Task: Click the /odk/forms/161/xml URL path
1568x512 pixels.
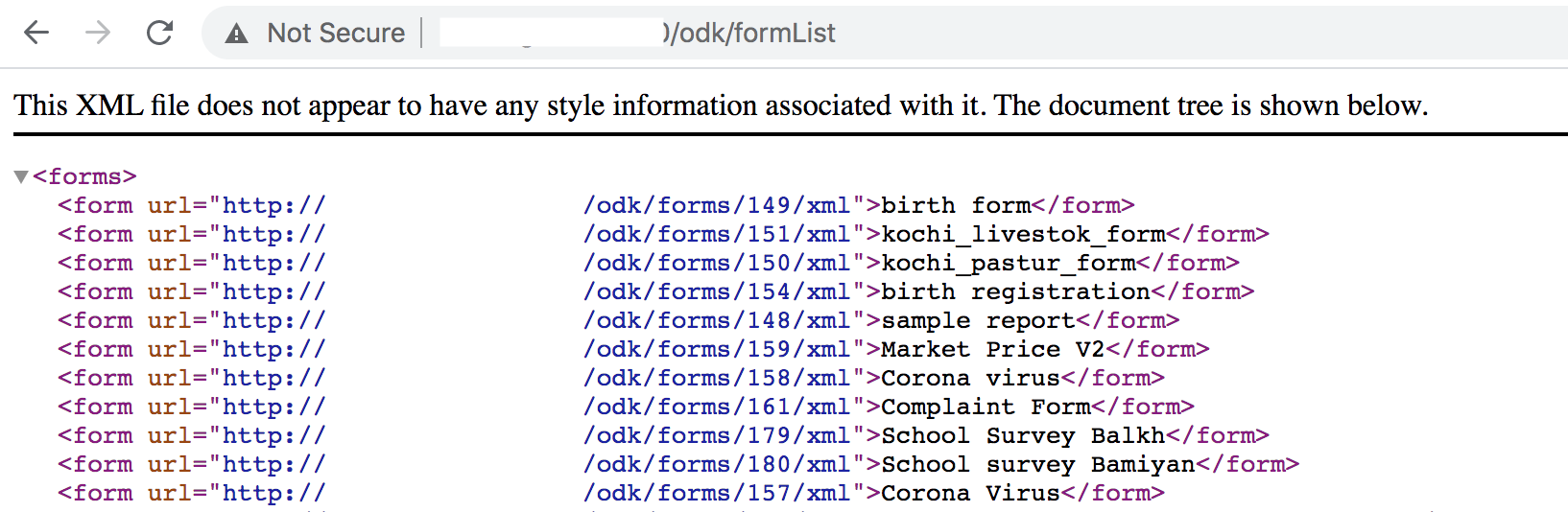Action: pyautogui.click(x=716, y=407)
